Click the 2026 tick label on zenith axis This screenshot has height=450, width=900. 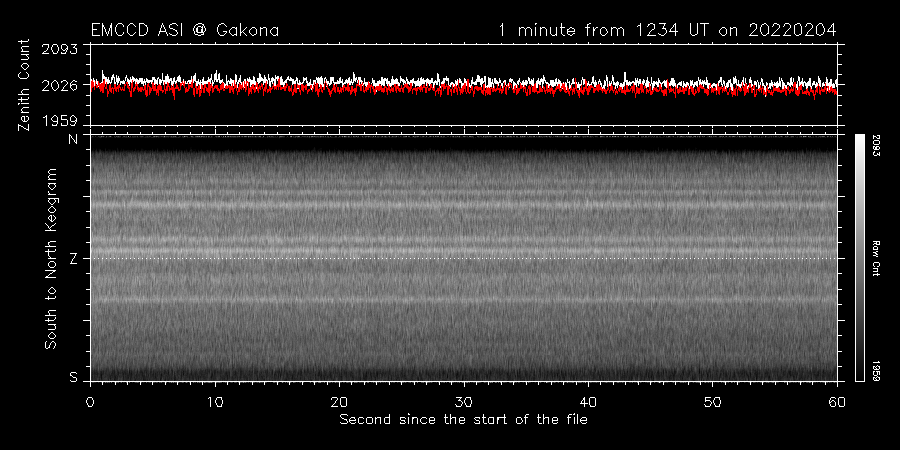[x=59, y=86]
